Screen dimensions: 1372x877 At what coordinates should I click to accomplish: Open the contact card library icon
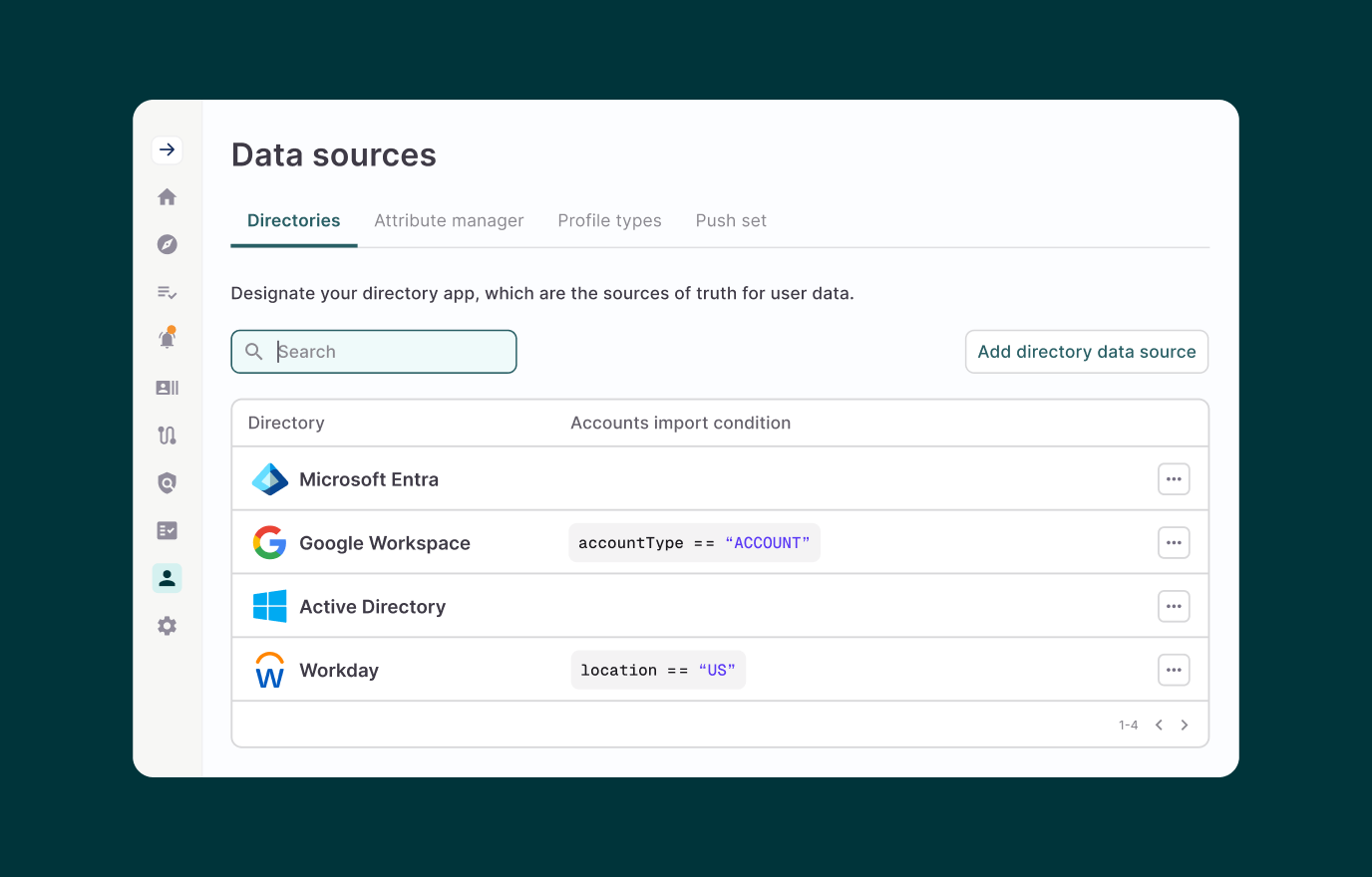168,388
